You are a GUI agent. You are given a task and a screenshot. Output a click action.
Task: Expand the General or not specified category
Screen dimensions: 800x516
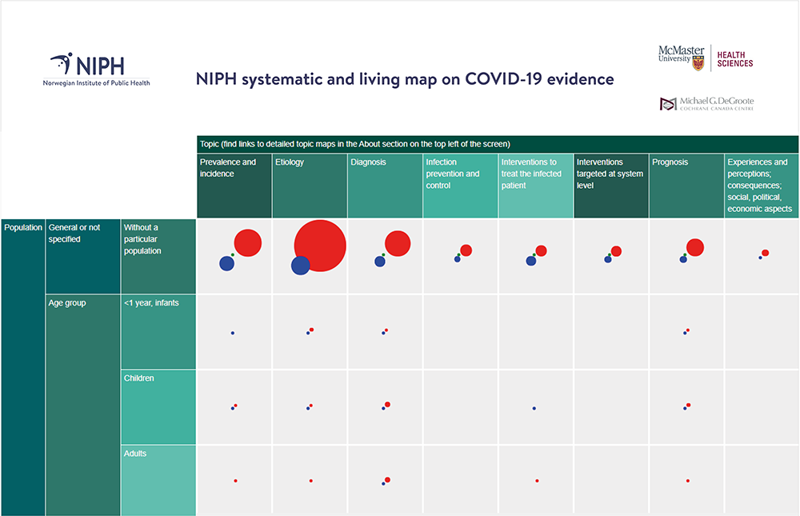point(82,257)
